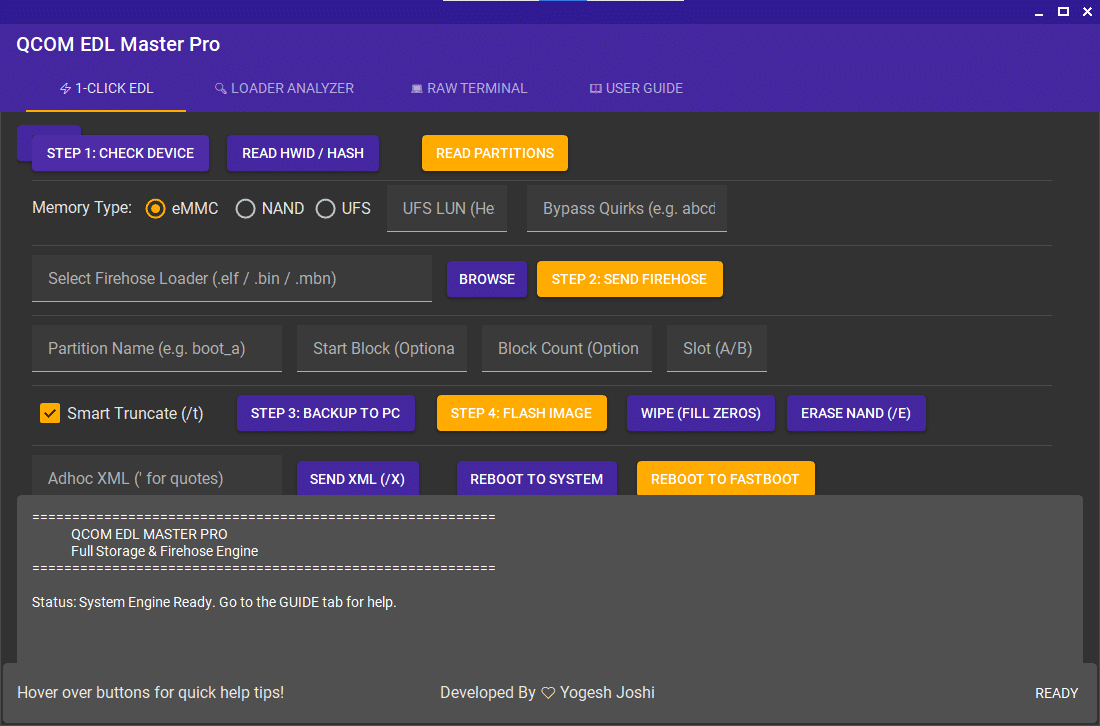Image resolution: width=1100 pixels, height=726 pixels.
Task: Click the Select Firehose Loader path field
Action: point(232,279)
